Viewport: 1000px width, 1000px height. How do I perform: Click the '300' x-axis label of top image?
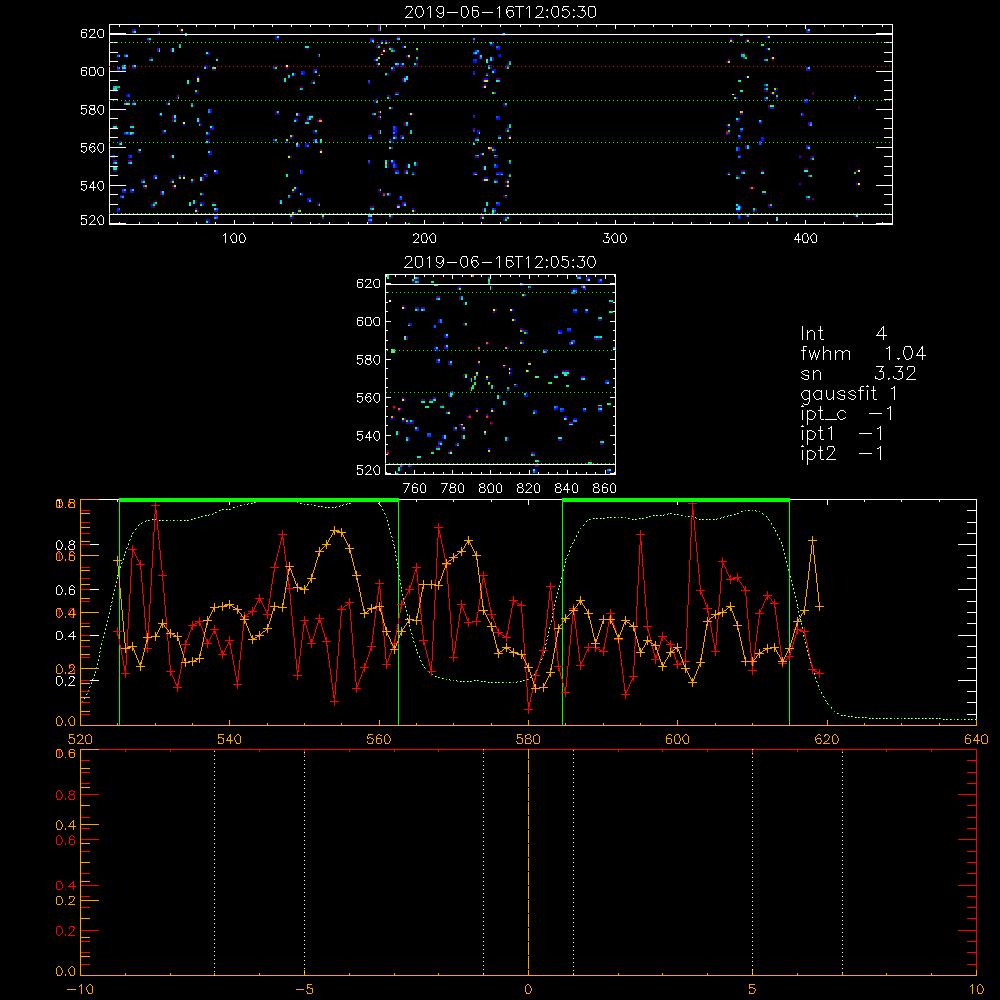[615, 239]
